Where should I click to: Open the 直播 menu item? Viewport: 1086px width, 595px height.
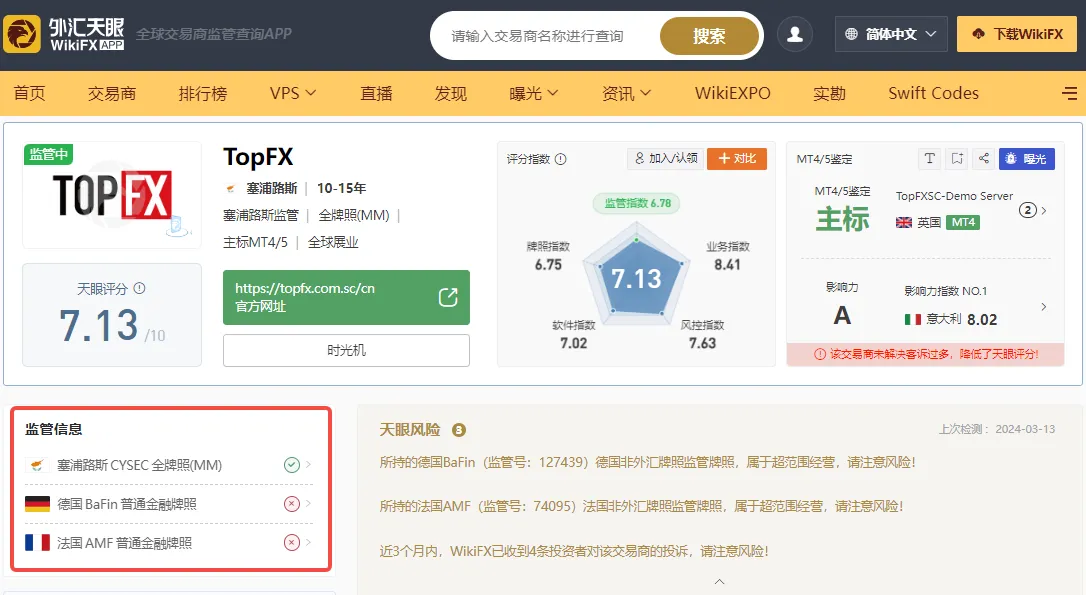[376, 93]
